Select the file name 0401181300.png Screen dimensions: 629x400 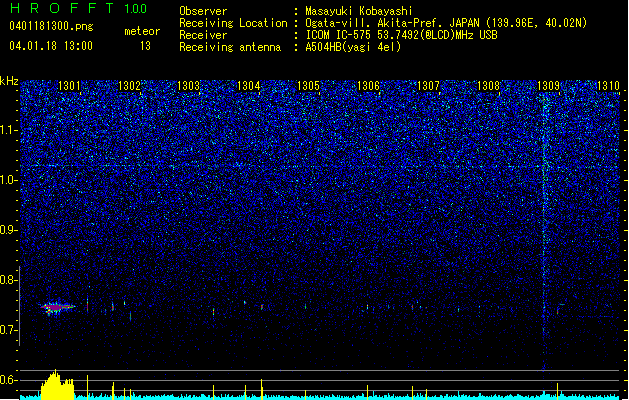point(51,26)
